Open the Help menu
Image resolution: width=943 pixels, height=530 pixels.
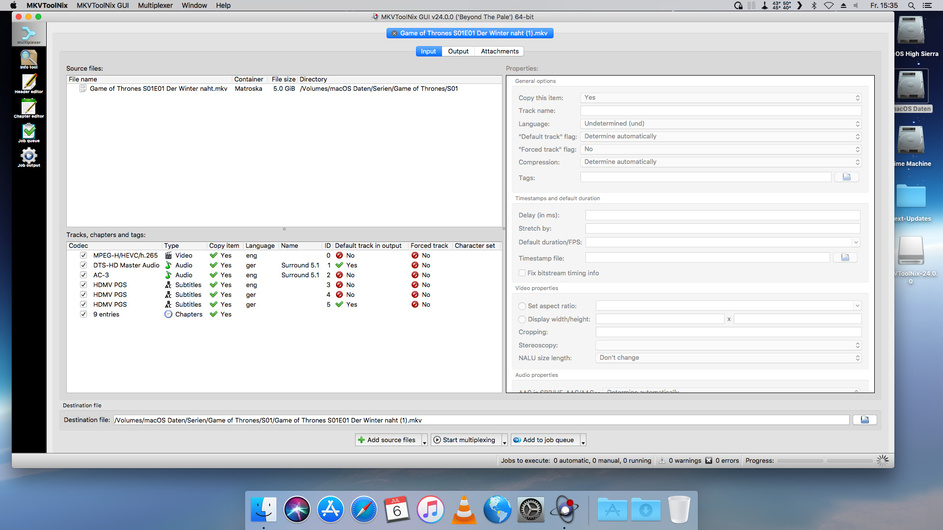(x=223, y=5)
